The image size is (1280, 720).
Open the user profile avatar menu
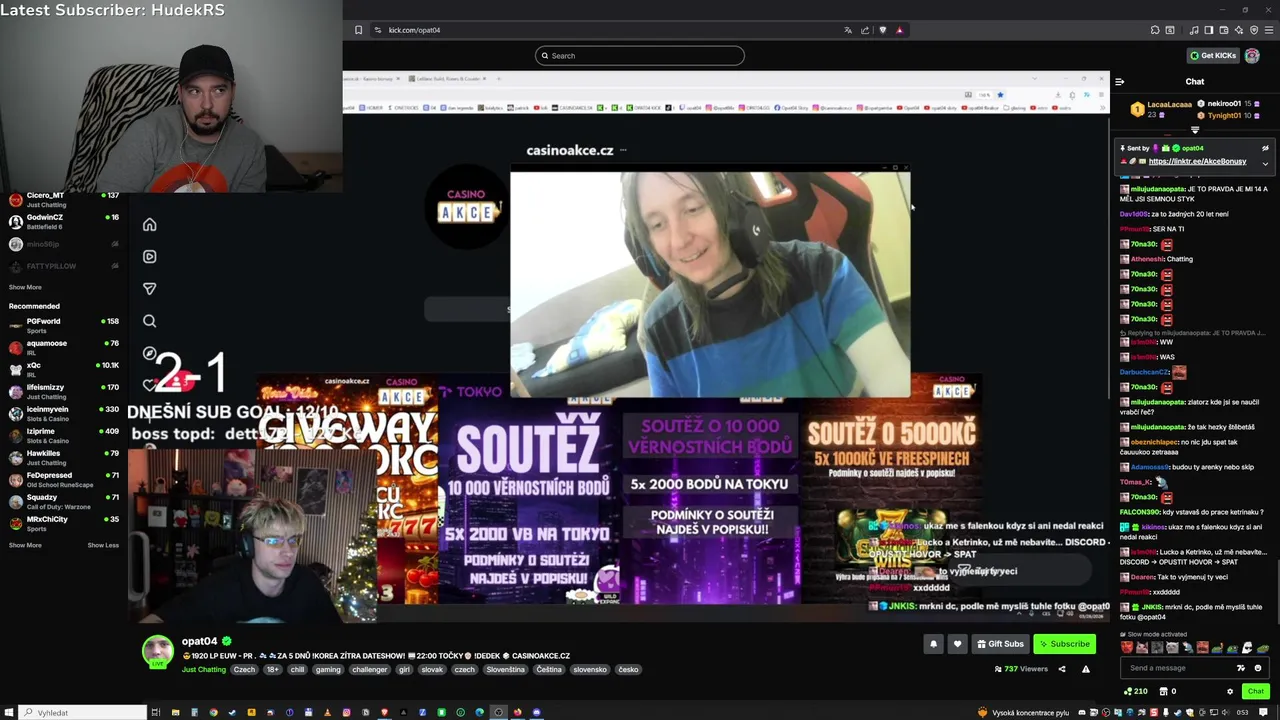[x=1252, y=56]
